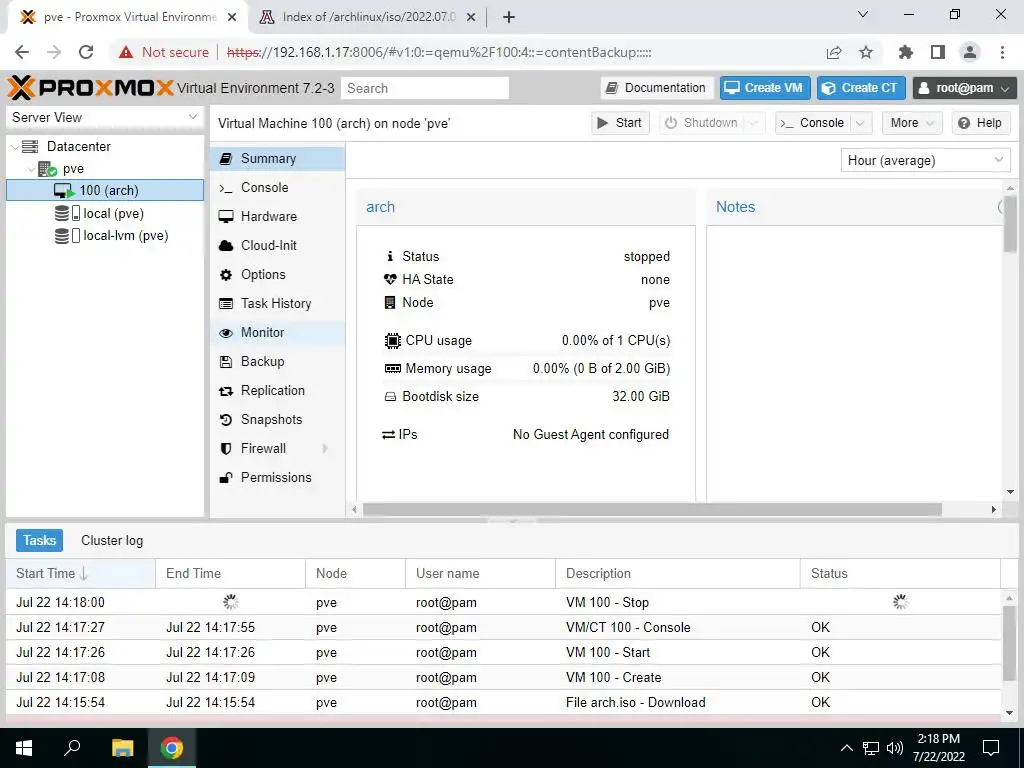Click the Cloud-Init cloud icon
Image resolution: width=1024 pixels, height=768 pixels.
226,246
